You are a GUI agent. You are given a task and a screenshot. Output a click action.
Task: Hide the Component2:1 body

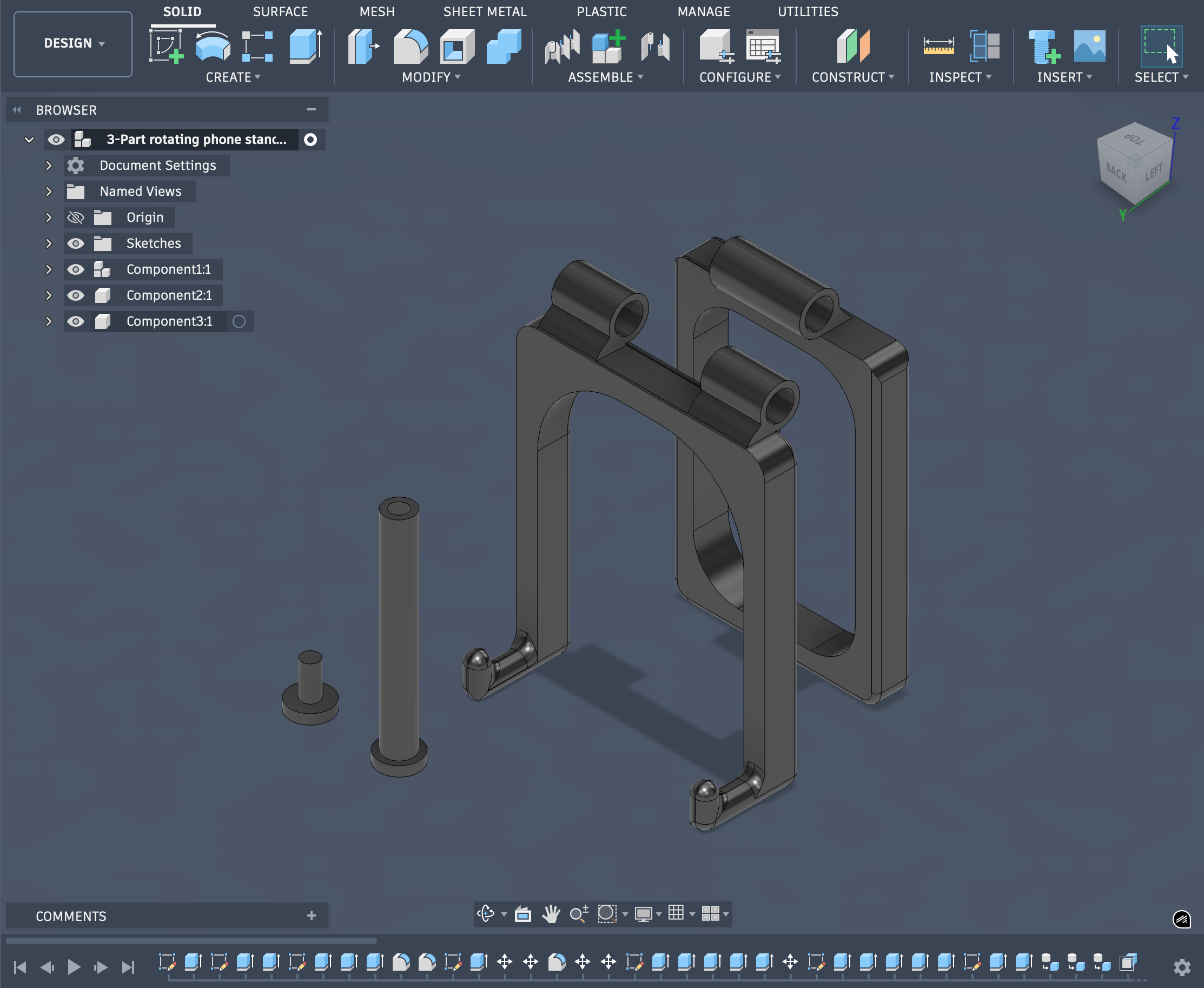click(76, 295)
